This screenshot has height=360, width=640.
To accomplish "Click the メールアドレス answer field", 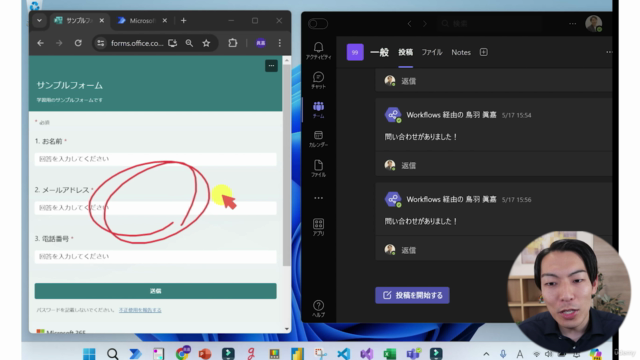I will [156, 208].
